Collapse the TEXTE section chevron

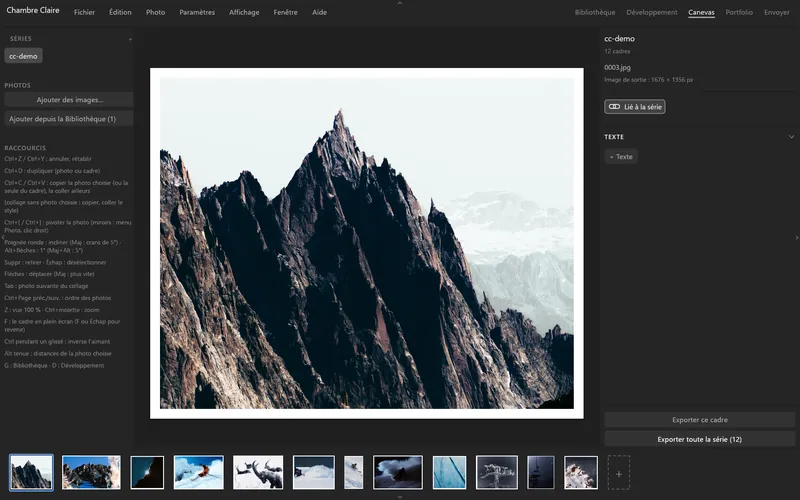click(x=791, y=137)
